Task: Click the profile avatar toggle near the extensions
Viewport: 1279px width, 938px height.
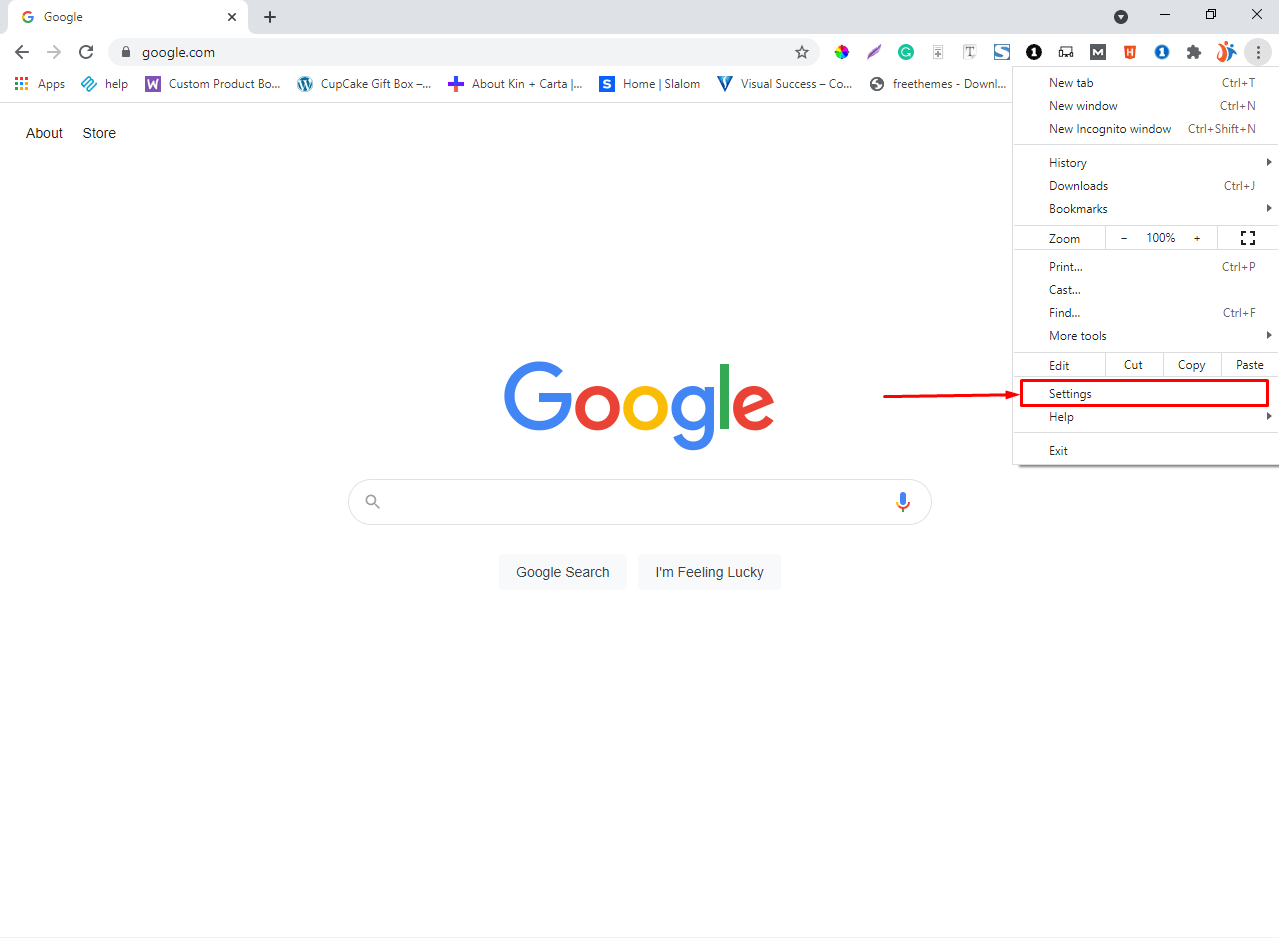Action: point(1226,51)
